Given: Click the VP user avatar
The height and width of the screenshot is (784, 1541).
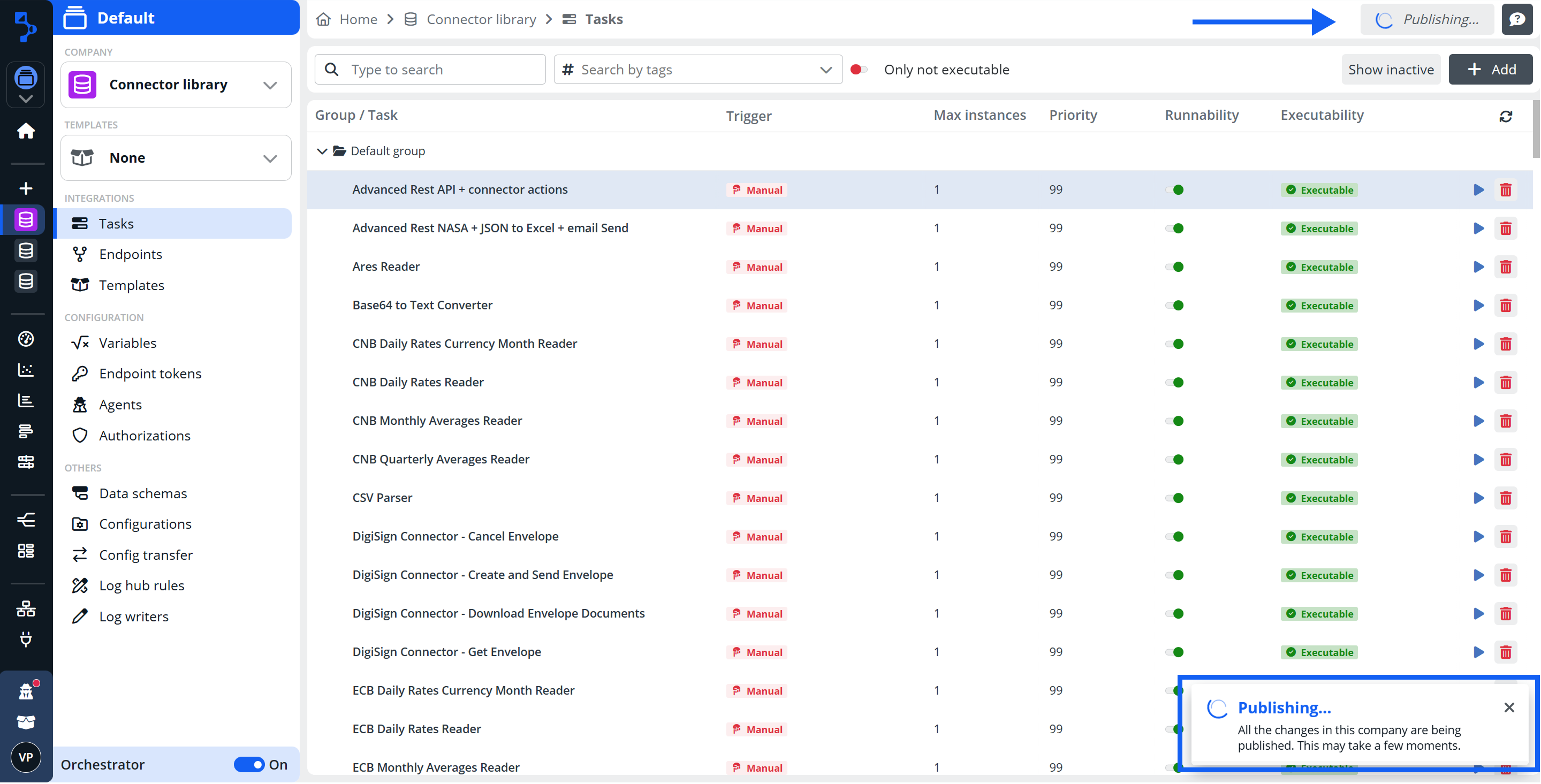Looking at the screenshot, I should tap(26, 757).
